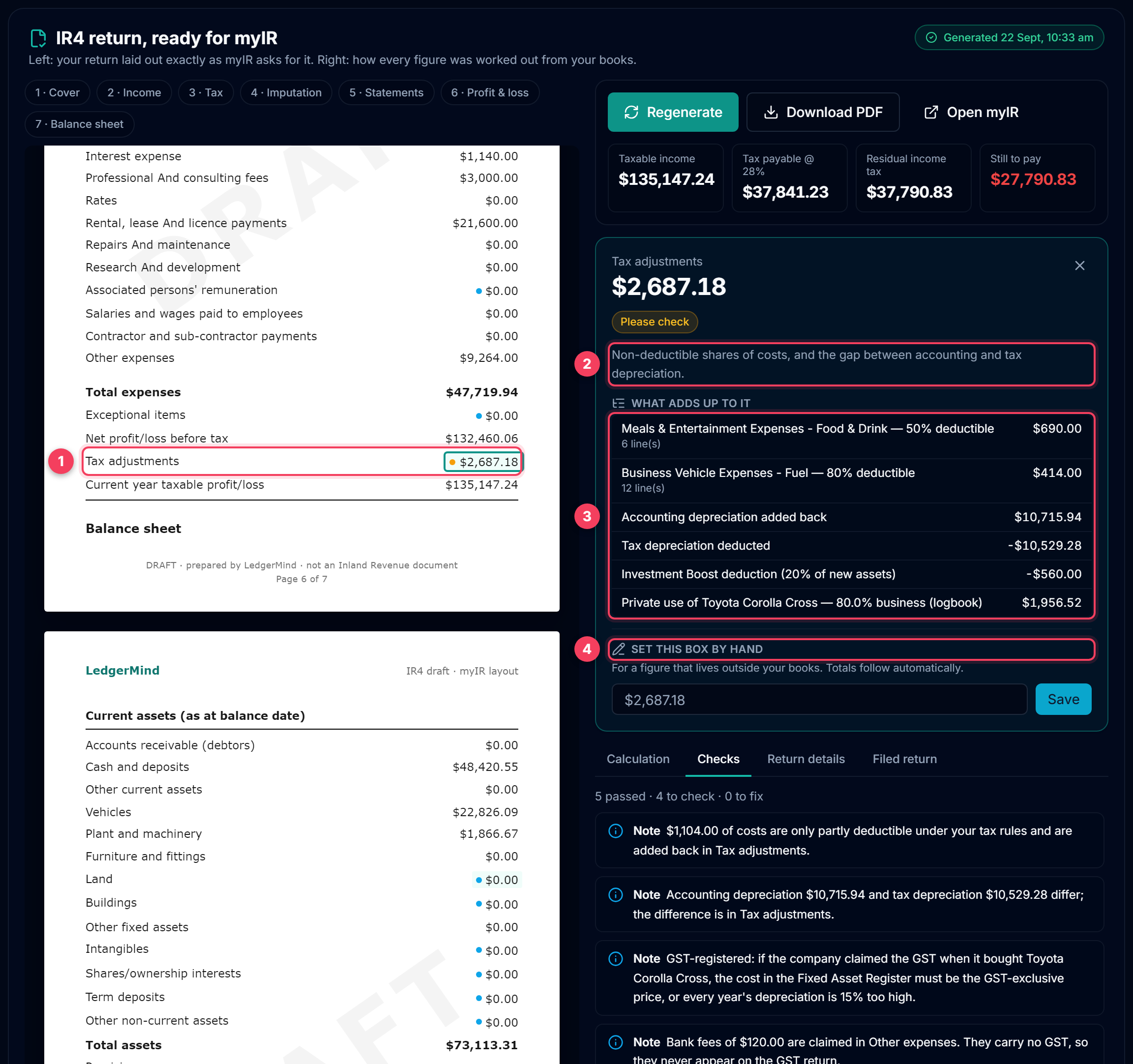Switch to the Filed return tab
Screen dimensions: 1133x1064
pyautogui.click(x=904, y=759)
